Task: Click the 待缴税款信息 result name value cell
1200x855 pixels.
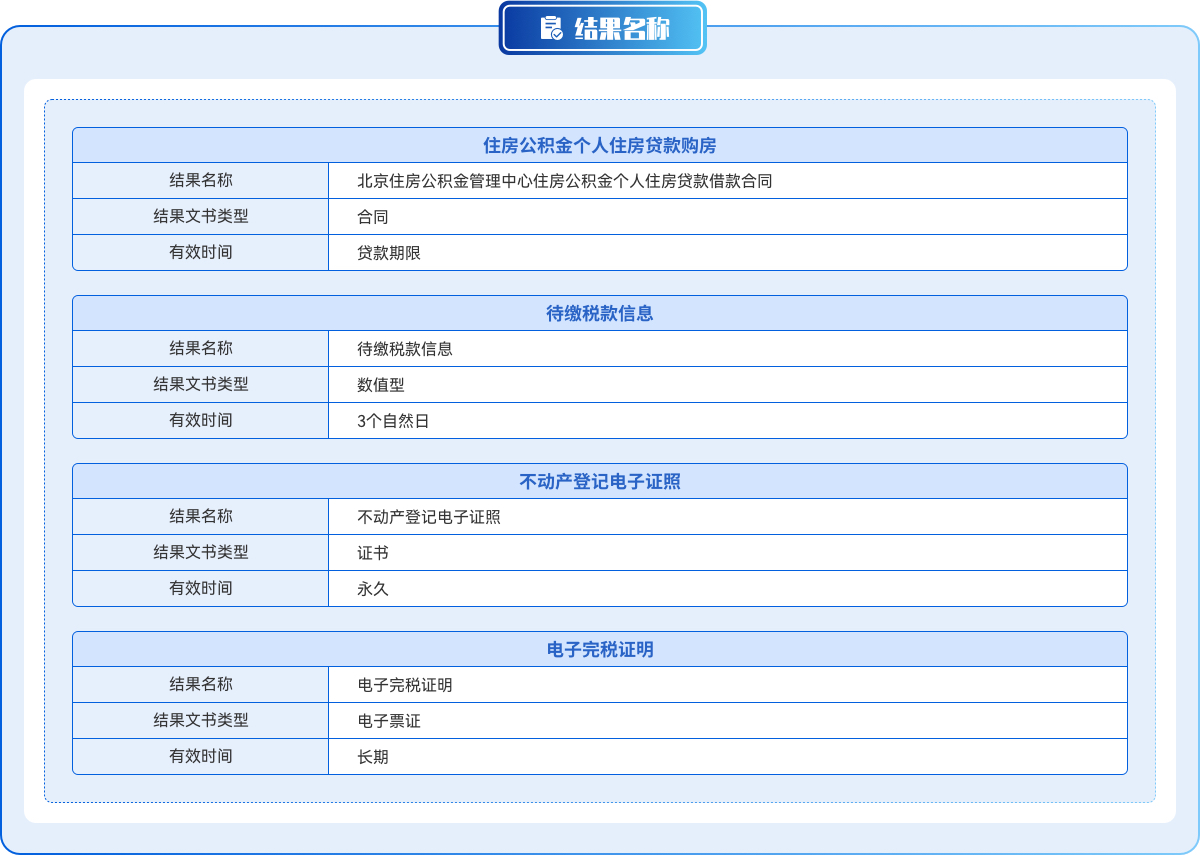Action: pos(405,349)
